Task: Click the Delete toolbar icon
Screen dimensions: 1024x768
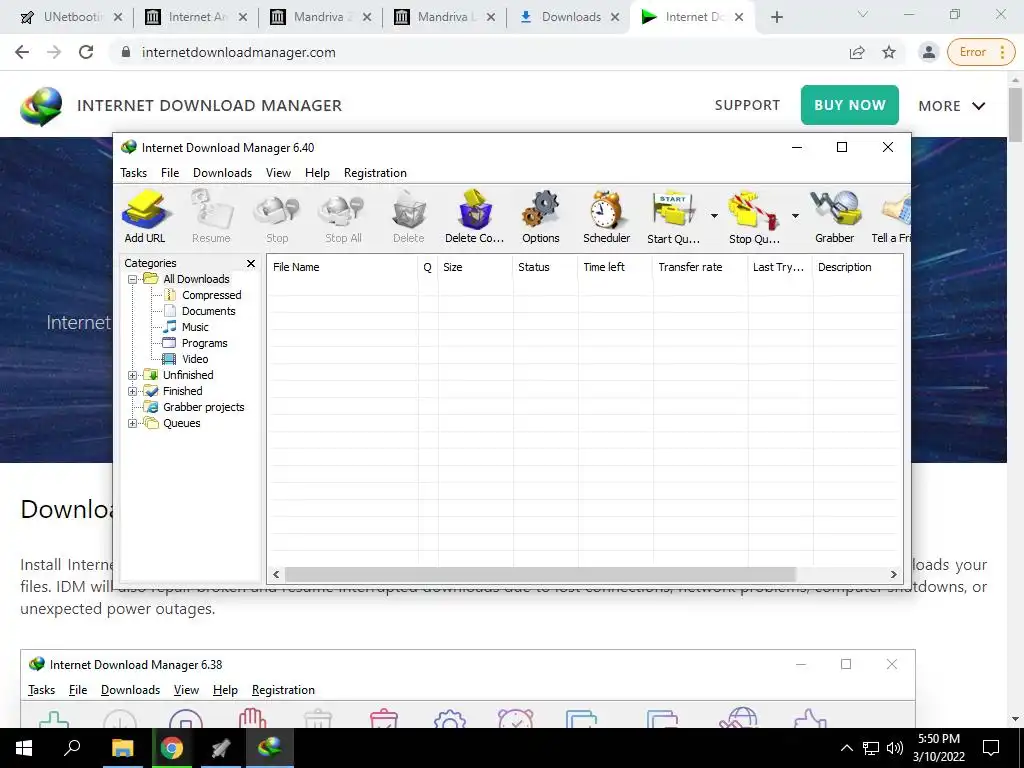Action: pos(409,217)
